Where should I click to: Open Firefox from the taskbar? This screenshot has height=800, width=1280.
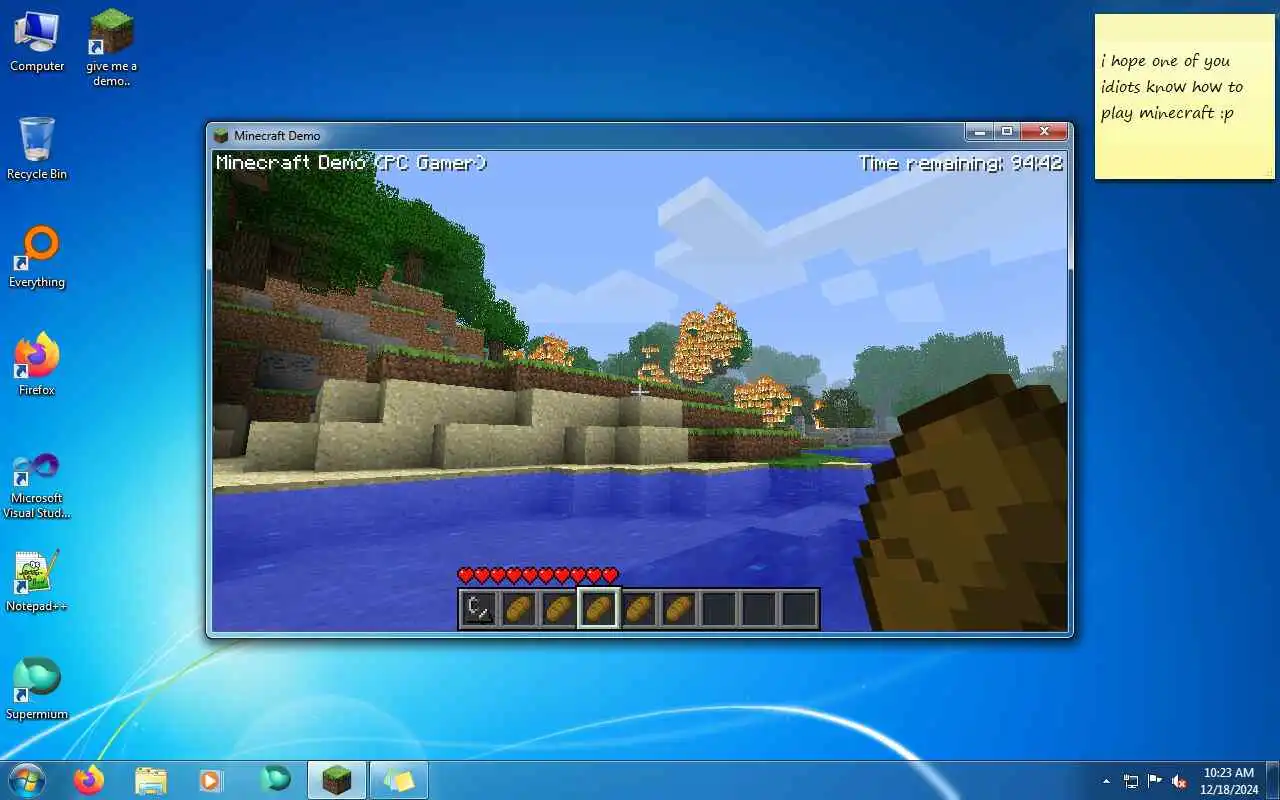coord(89,780)
